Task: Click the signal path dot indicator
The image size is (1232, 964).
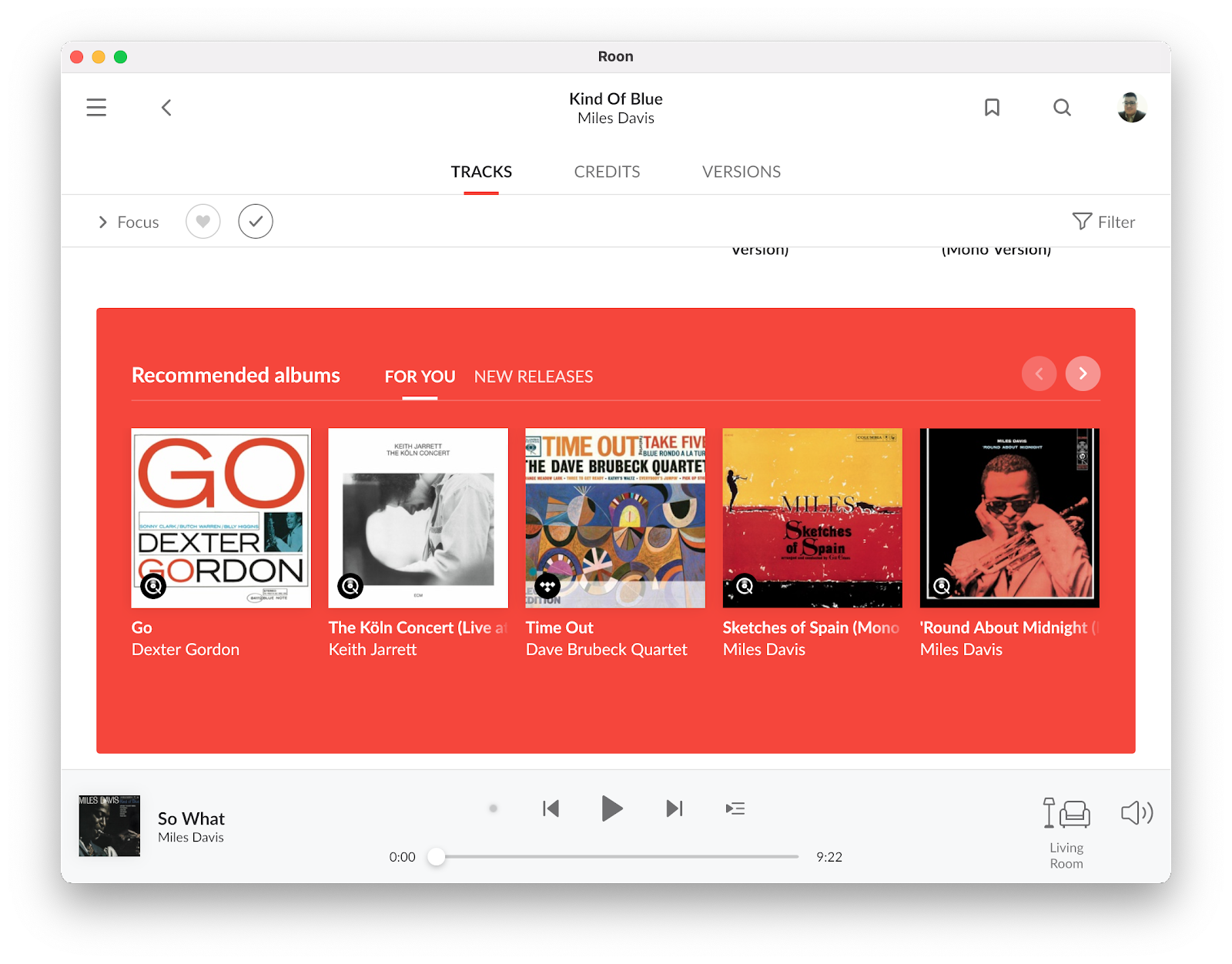Action: (x=494, y=808)
